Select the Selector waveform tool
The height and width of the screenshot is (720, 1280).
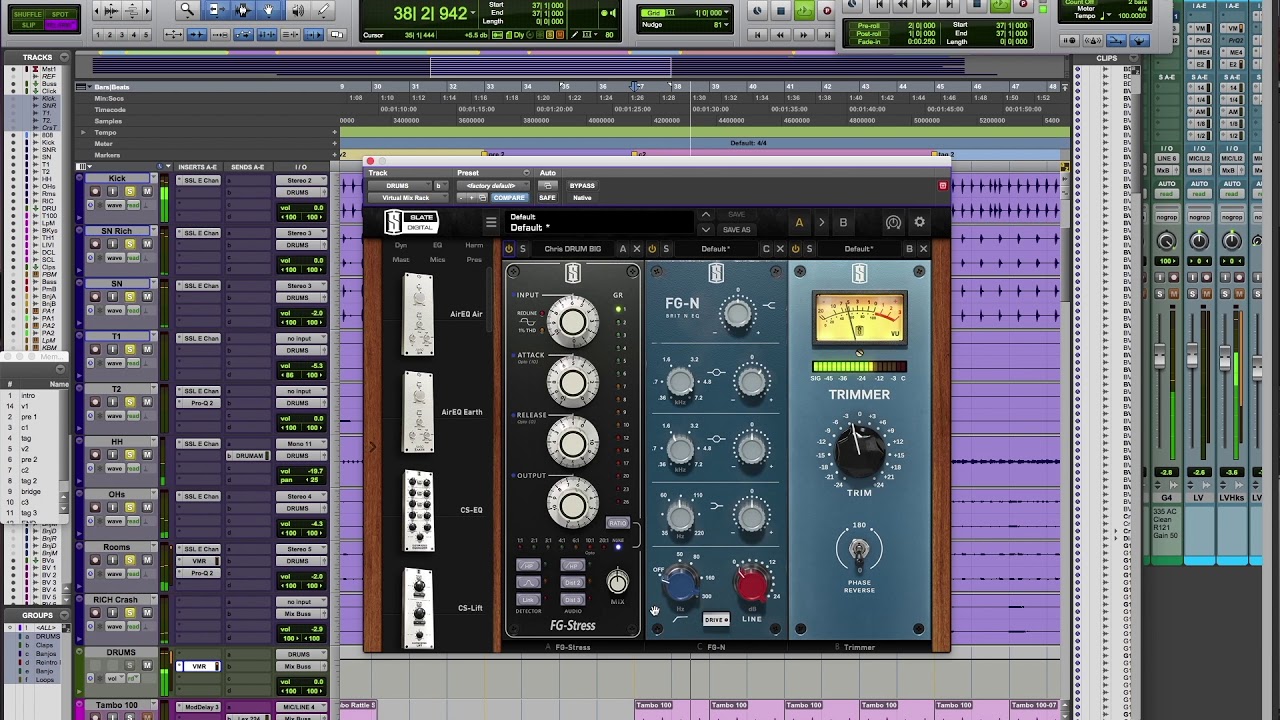(x=242, y=10)
